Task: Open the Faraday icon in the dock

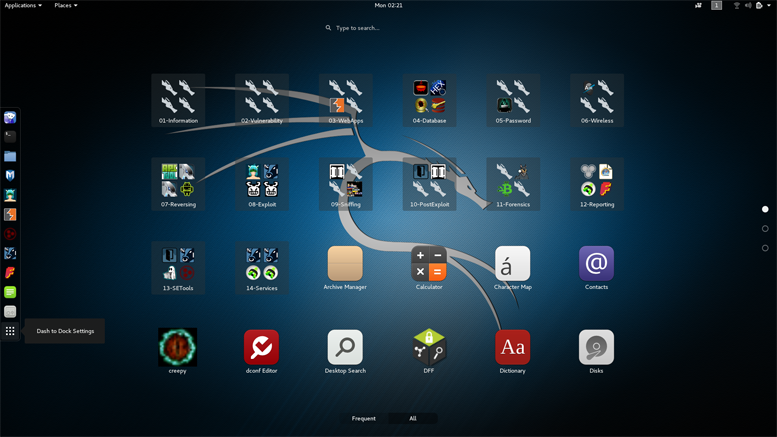Action: click(x=10, y=273)
